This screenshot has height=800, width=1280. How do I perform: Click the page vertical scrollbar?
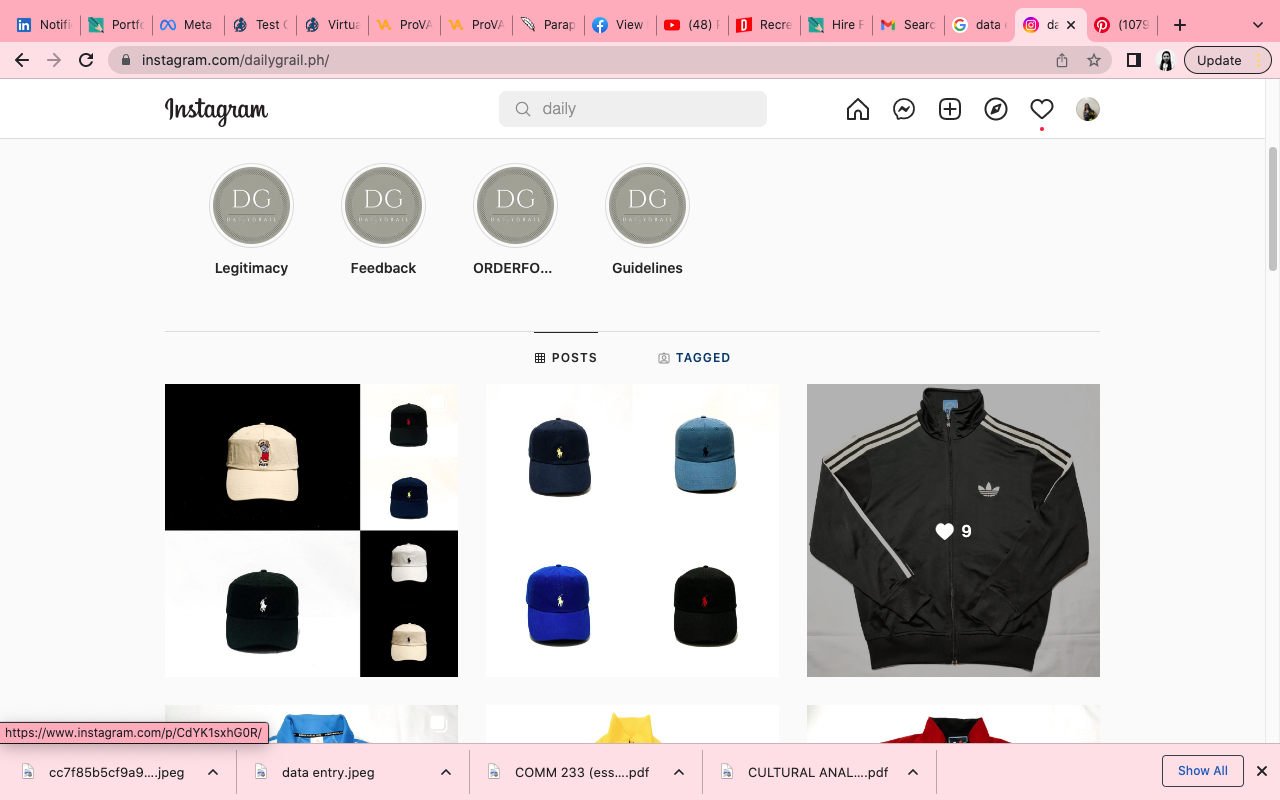pyautogui.click(x=1273, y=209)
